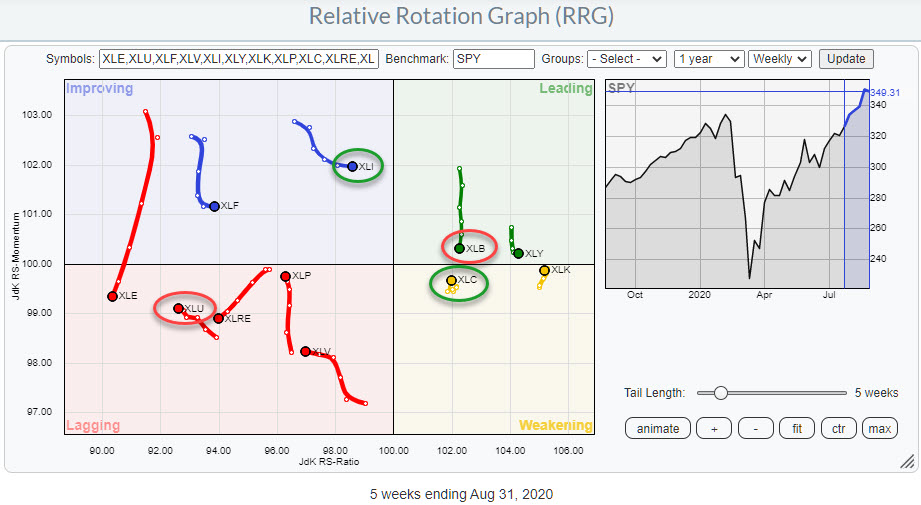Screen dimensions: 921x505
Task: Click the XLI sector data point
Action: [x=352, y=166]
